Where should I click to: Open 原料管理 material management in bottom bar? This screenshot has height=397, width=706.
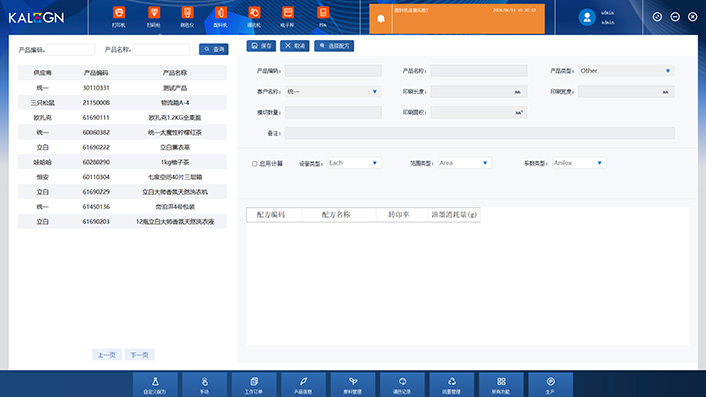(353, 385)
